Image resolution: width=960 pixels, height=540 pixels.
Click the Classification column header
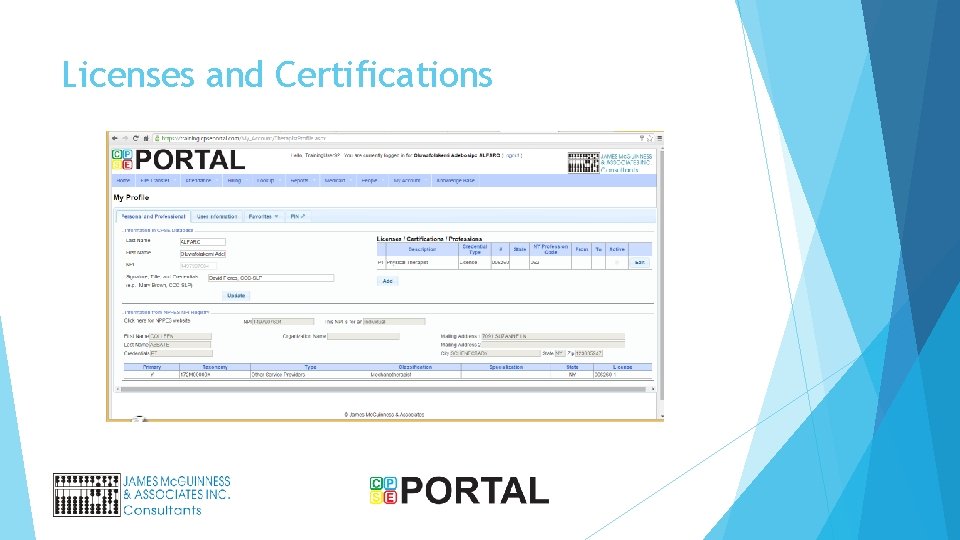(415, 367)
